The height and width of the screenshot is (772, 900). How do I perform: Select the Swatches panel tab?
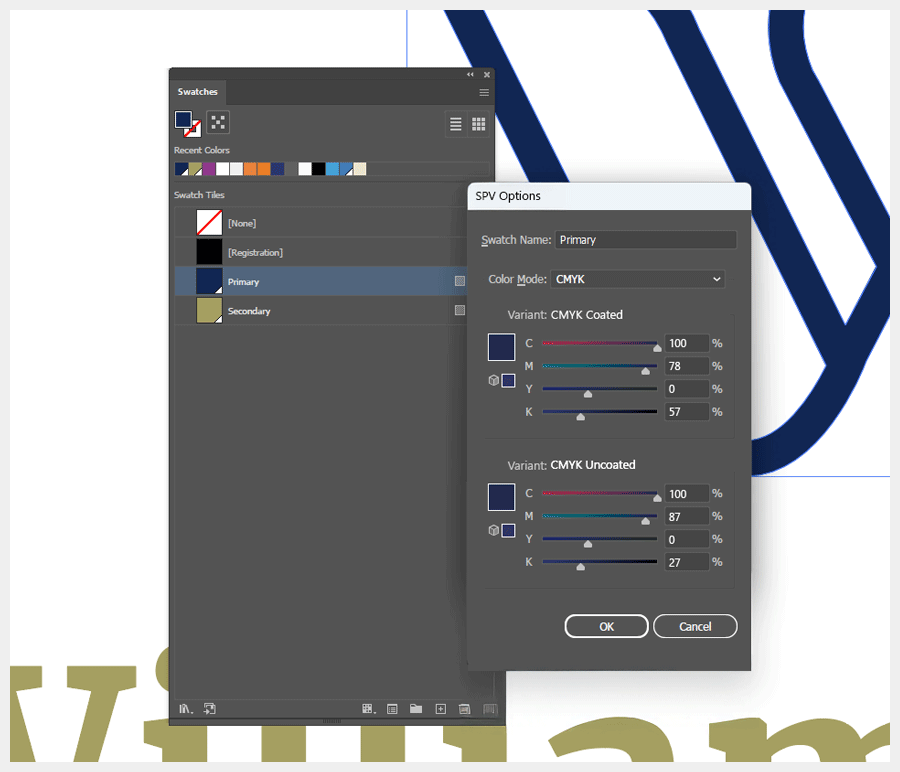[x=197, y=91]
